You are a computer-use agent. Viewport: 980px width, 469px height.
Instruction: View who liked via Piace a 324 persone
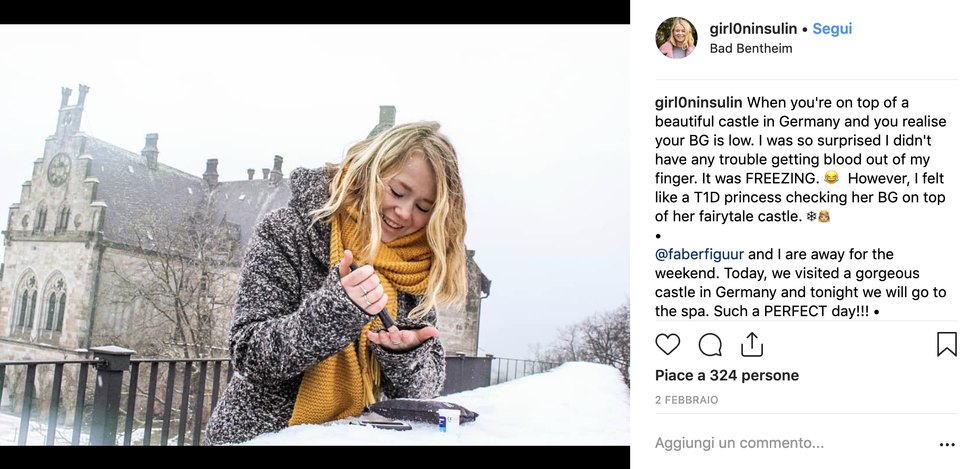click(x=727, y=375)
